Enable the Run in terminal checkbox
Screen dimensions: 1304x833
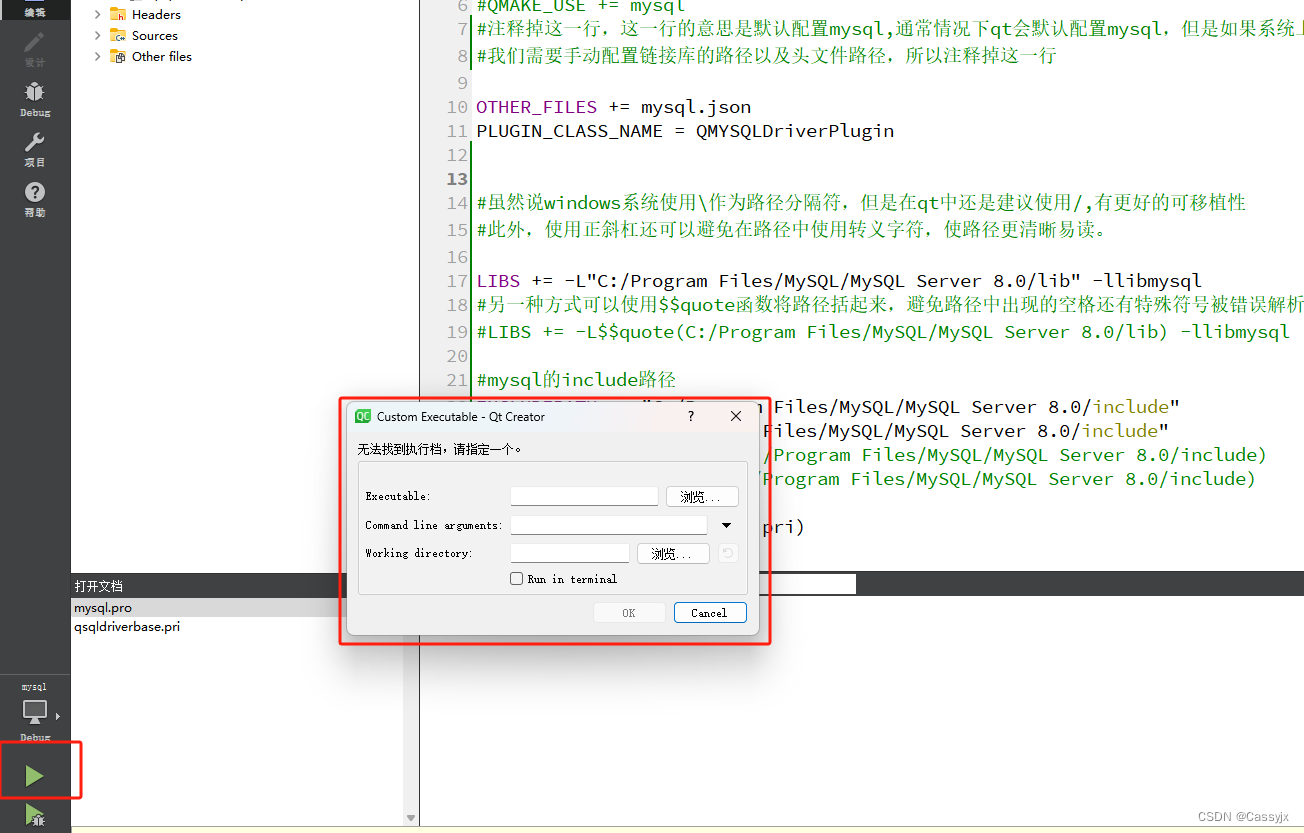pos(516,578)
